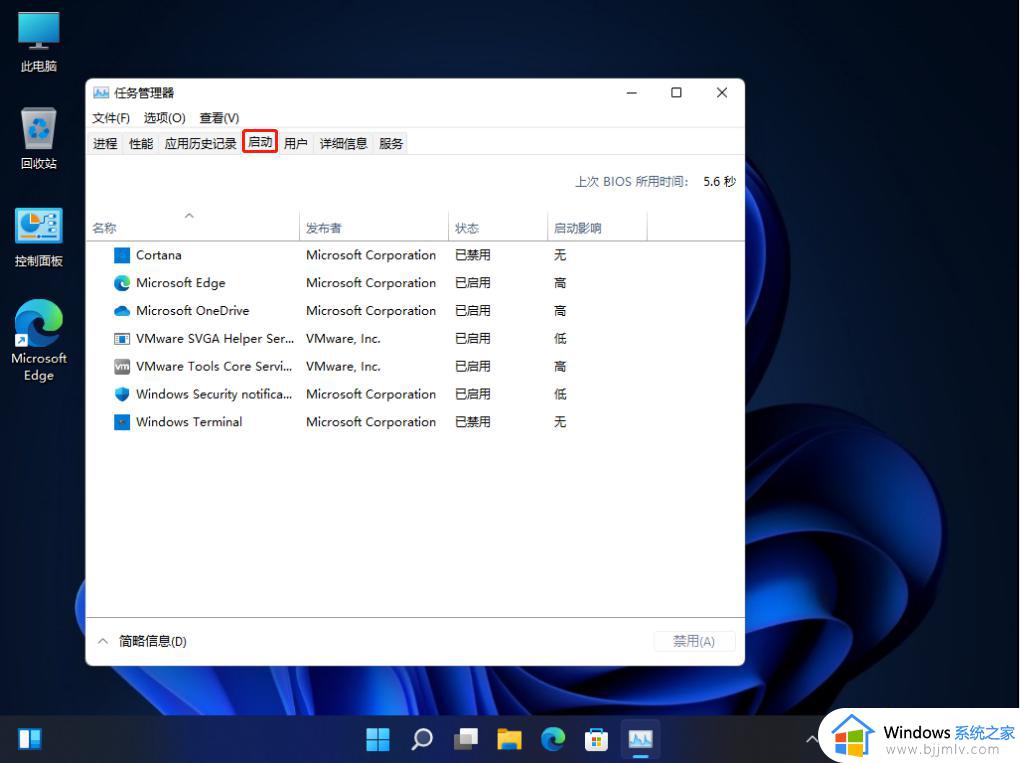1020x763 pixels.
Task: Maximize the Task Manager window
Action: (x=677, y=93)
